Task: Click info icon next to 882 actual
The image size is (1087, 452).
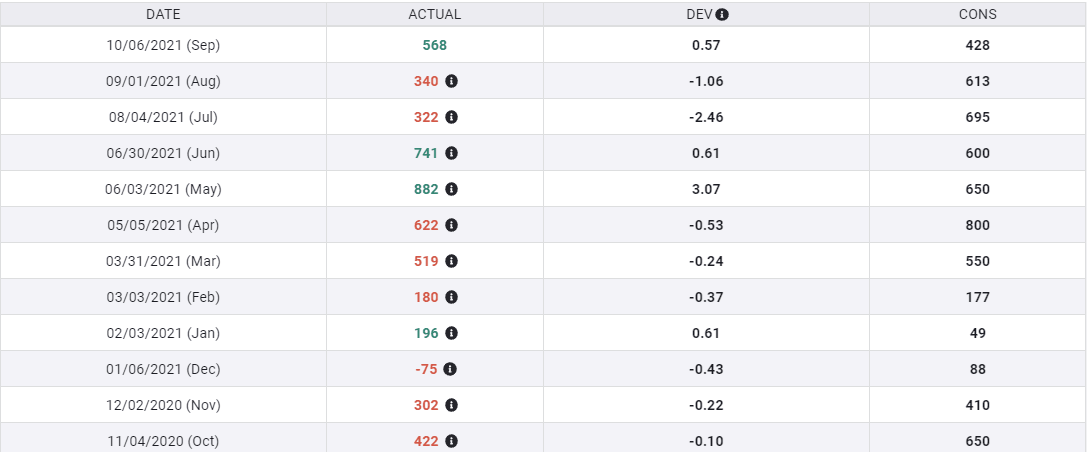Action: [x=451, y=189]
